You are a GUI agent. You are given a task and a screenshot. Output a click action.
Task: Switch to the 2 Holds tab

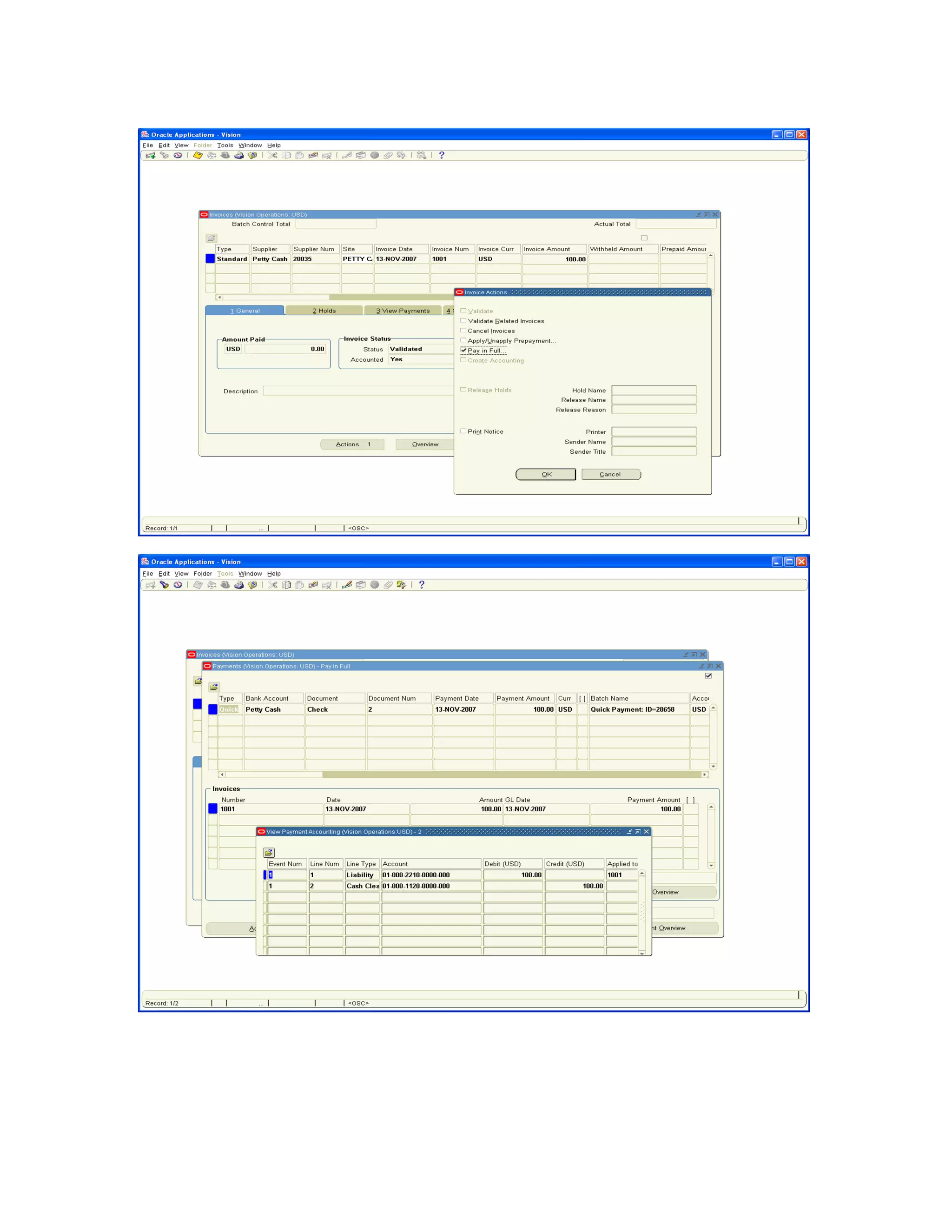(324, 311)
